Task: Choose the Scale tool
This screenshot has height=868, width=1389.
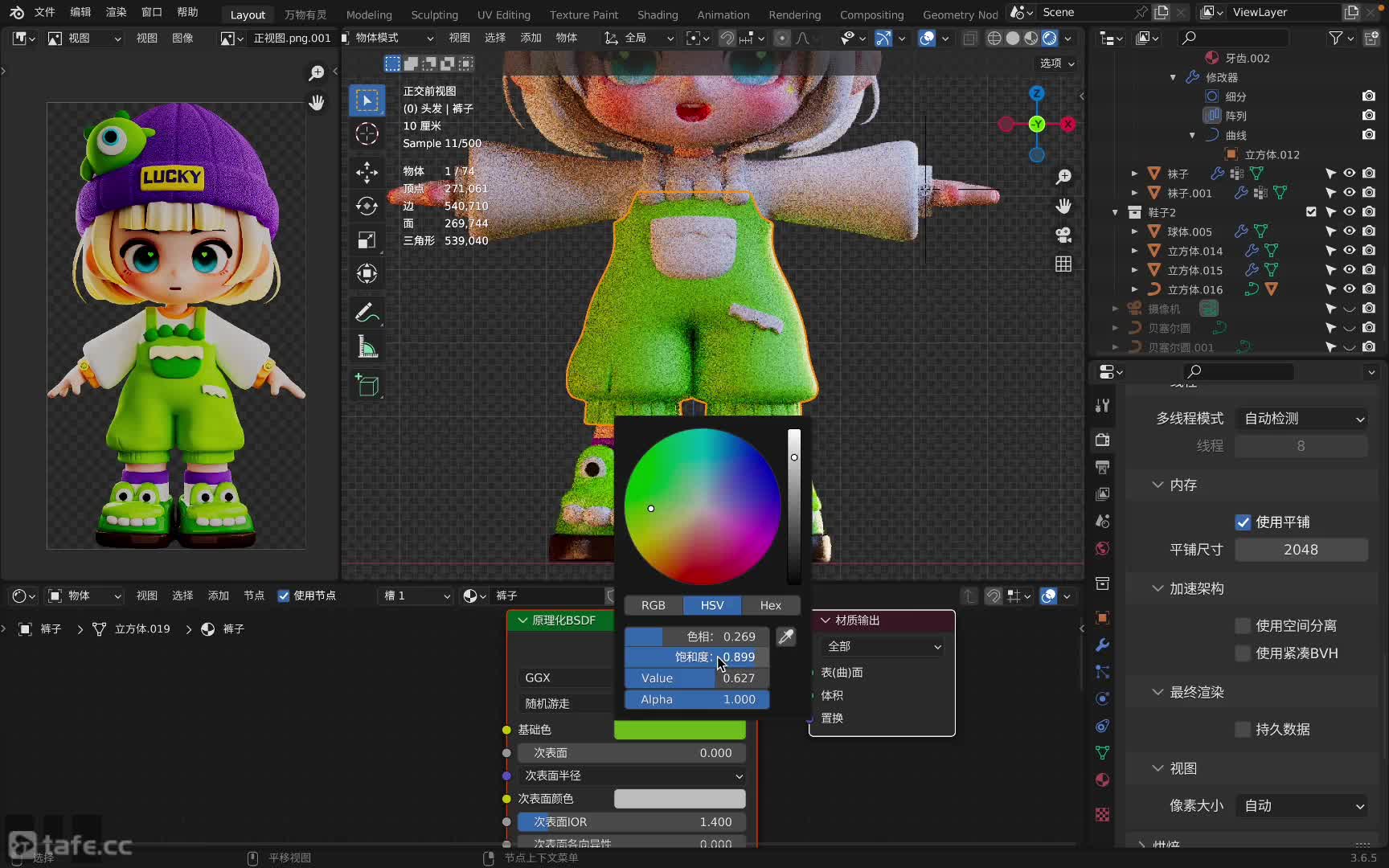Action: 367,240
